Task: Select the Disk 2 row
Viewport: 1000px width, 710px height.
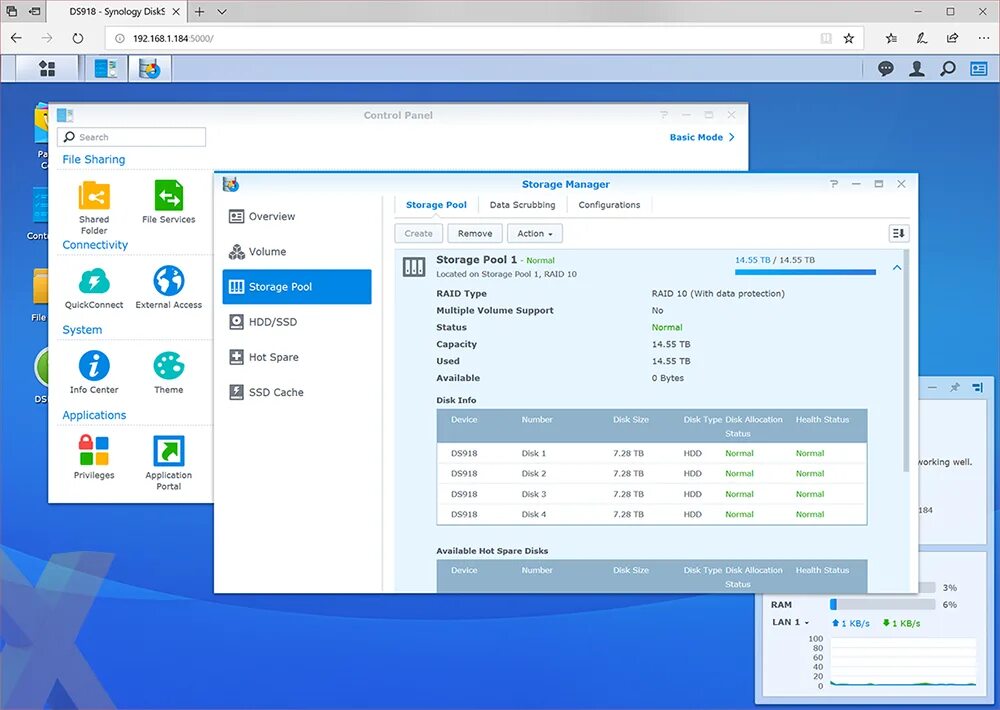Action: click(651, 473)
